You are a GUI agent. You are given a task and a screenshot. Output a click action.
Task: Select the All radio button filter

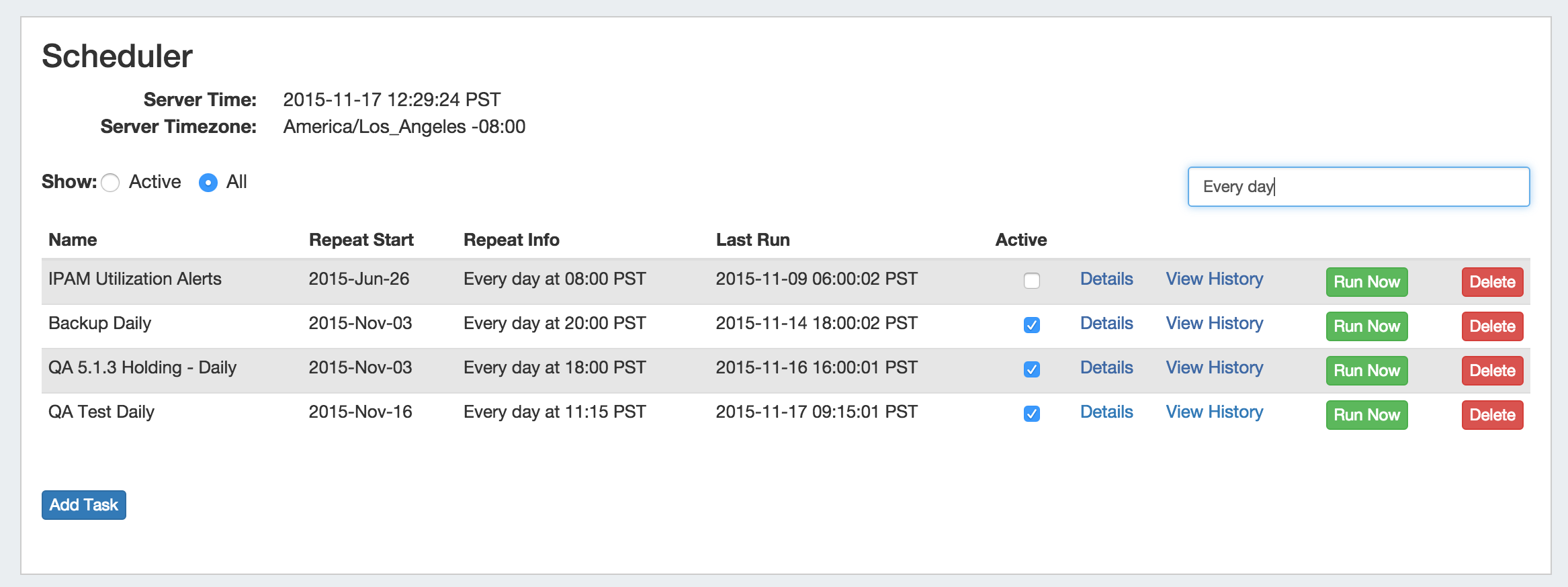208,183
